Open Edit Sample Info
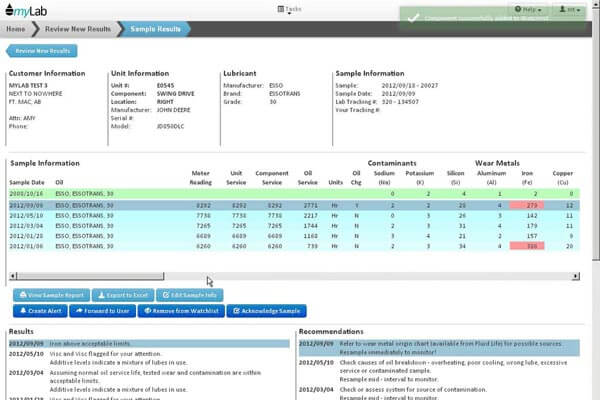Viewport: 600px width, 400px height. click(192, 295)
